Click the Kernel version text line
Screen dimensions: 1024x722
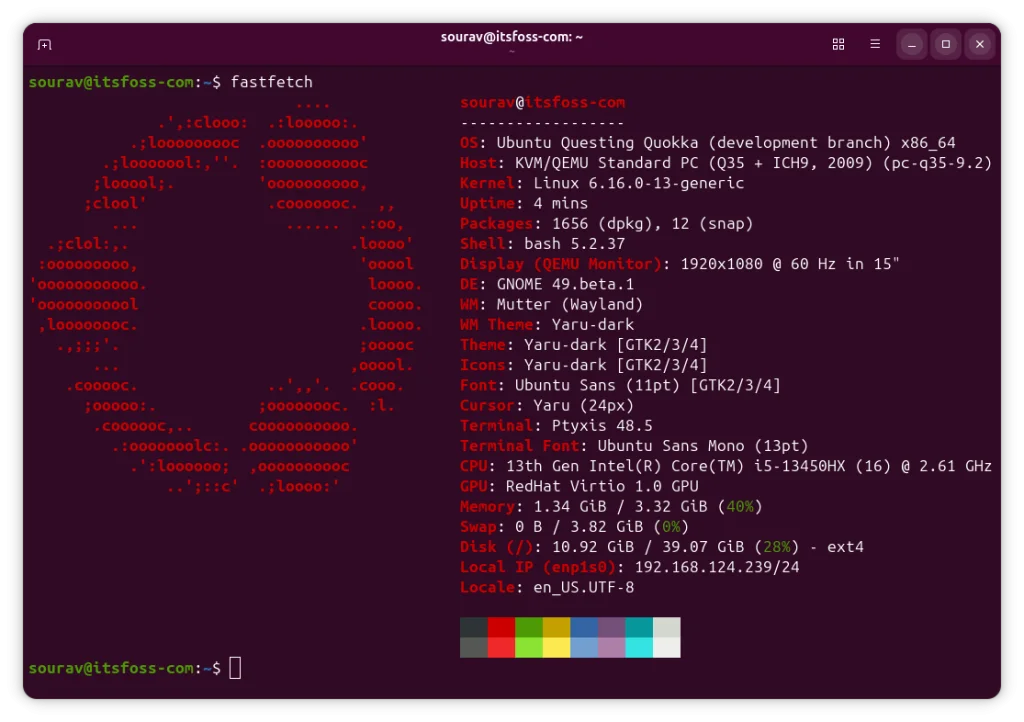point(600,183)
